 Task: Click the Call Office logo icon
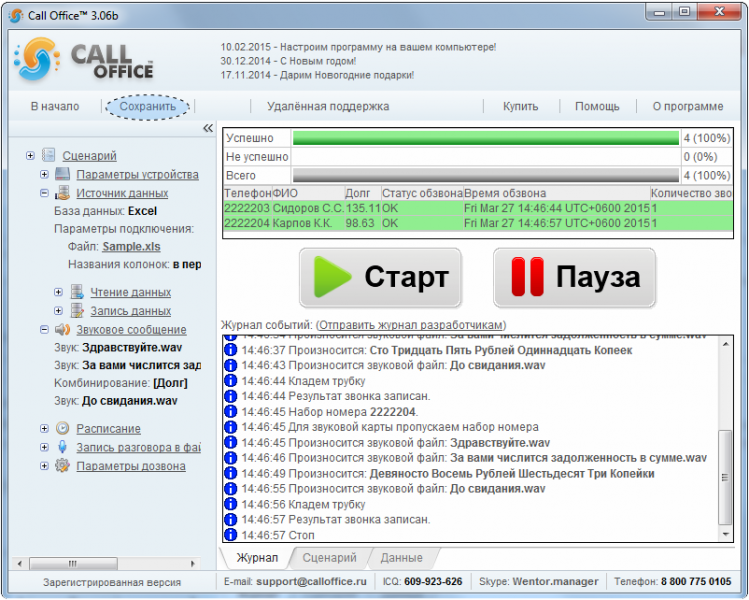[37, 59]
